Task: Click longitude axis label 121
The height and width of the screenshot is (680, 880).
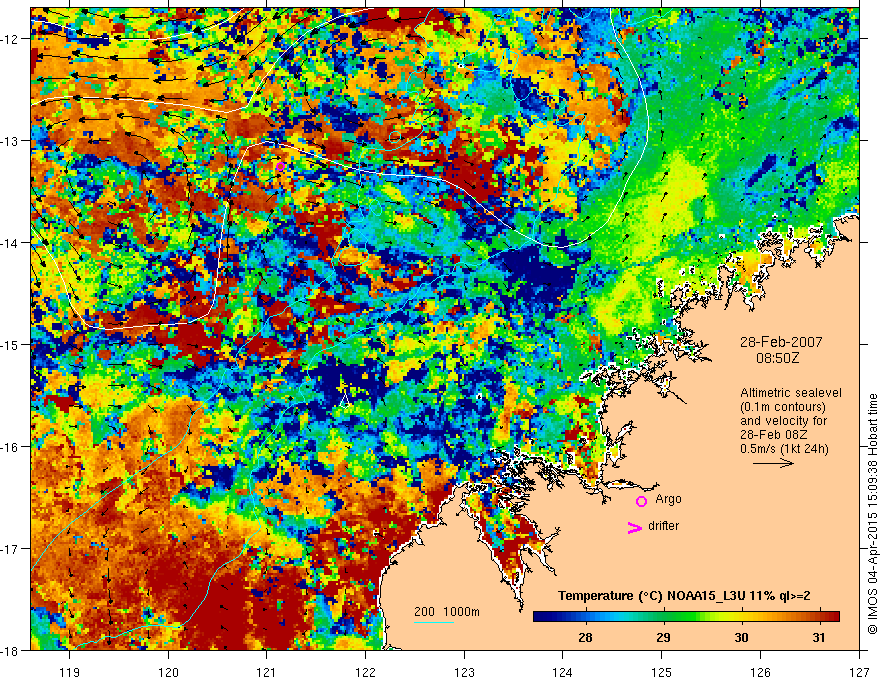Action: pos(267,672)
